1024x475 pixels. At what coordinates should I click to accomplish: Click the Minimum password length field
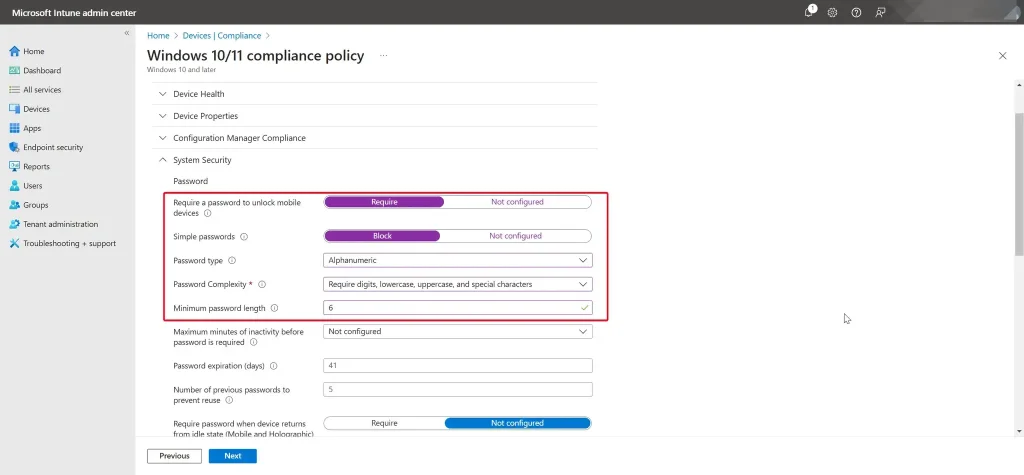[x=458, y=307]
